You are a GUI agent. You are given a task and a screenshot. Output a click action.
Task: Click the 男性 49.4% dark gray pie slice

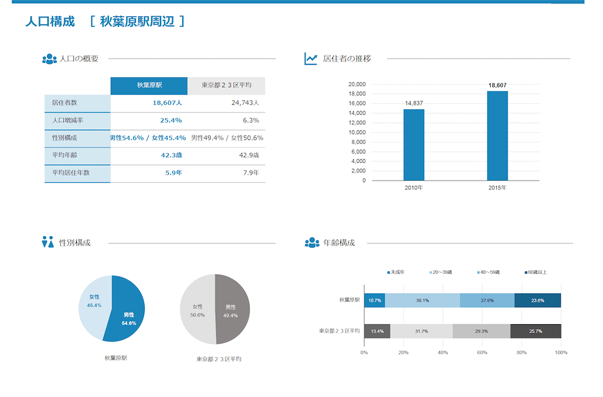click(x=233, y=310)
